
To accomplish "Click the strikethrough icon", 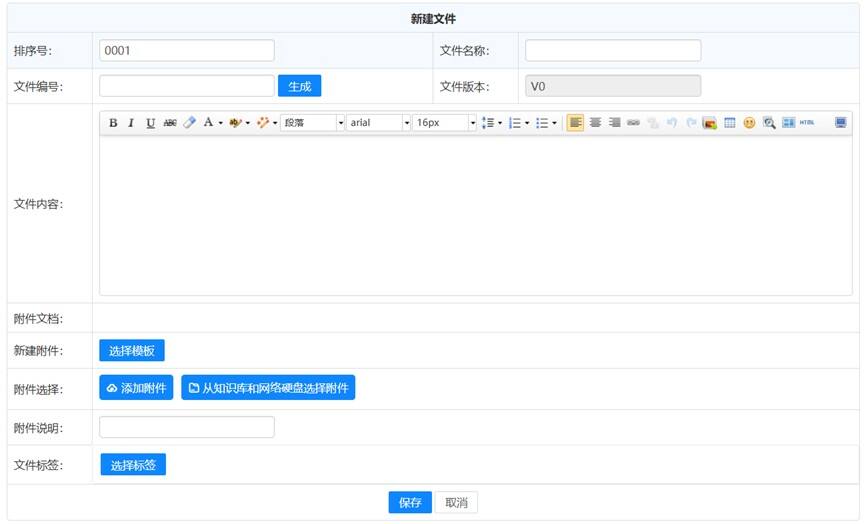I will click(169, 122).
